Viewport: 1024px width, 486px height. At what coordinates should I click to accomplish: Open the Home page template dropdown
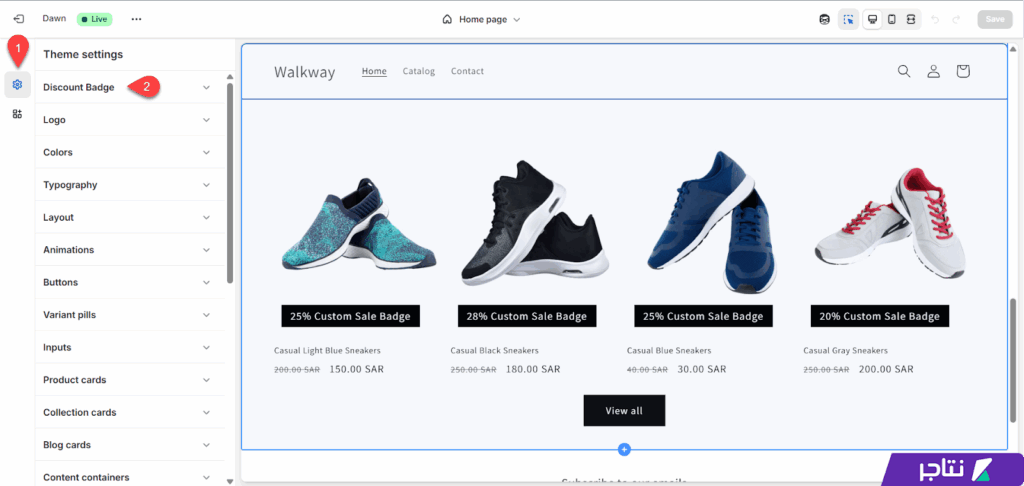481,19
